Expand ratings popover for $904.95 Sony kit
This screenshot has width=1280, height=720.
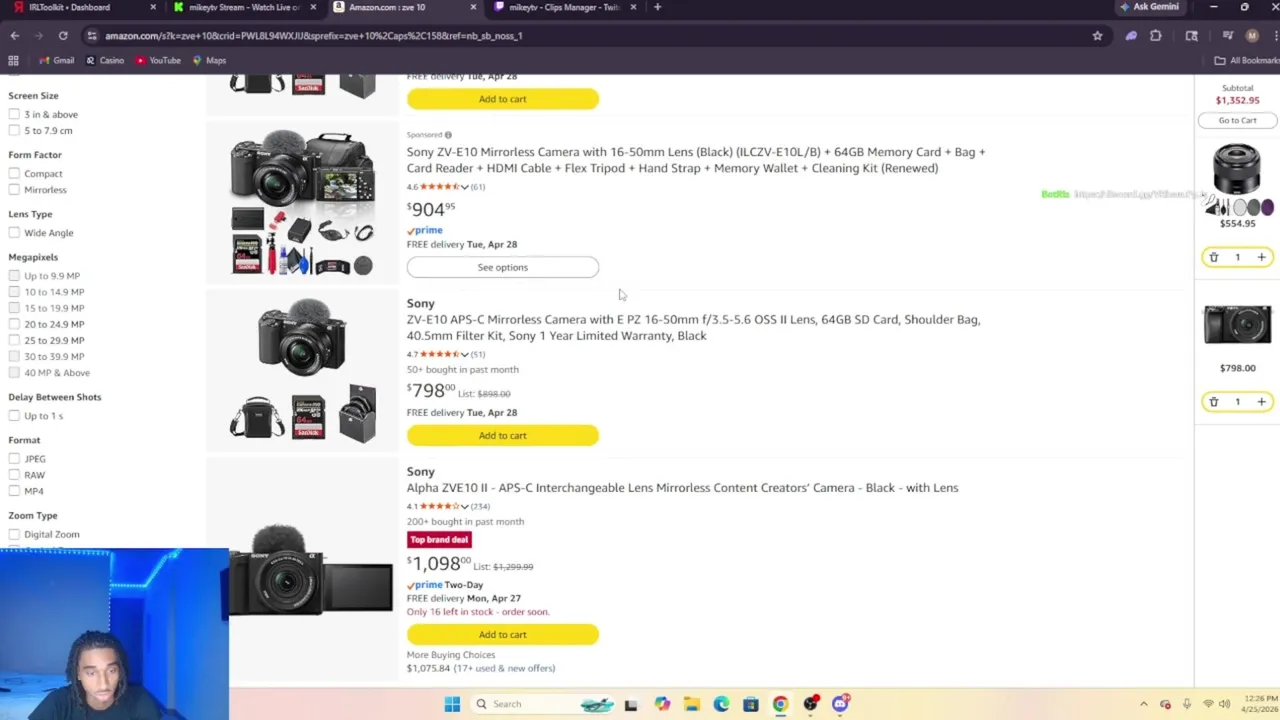point(464,187)
